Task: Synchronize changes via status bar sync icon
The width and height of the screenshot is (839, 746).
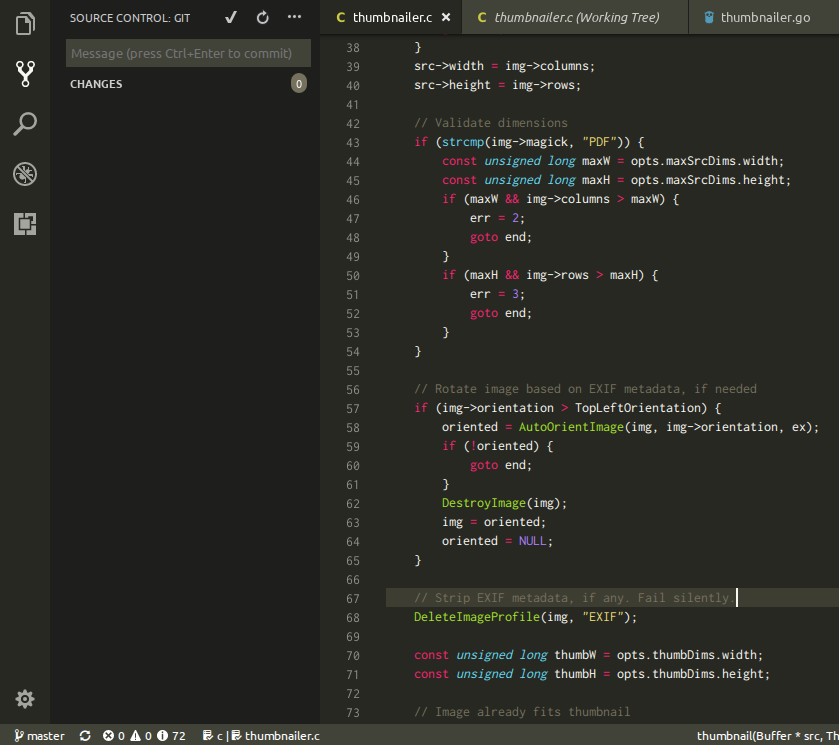Action: [x=85, y=736]
